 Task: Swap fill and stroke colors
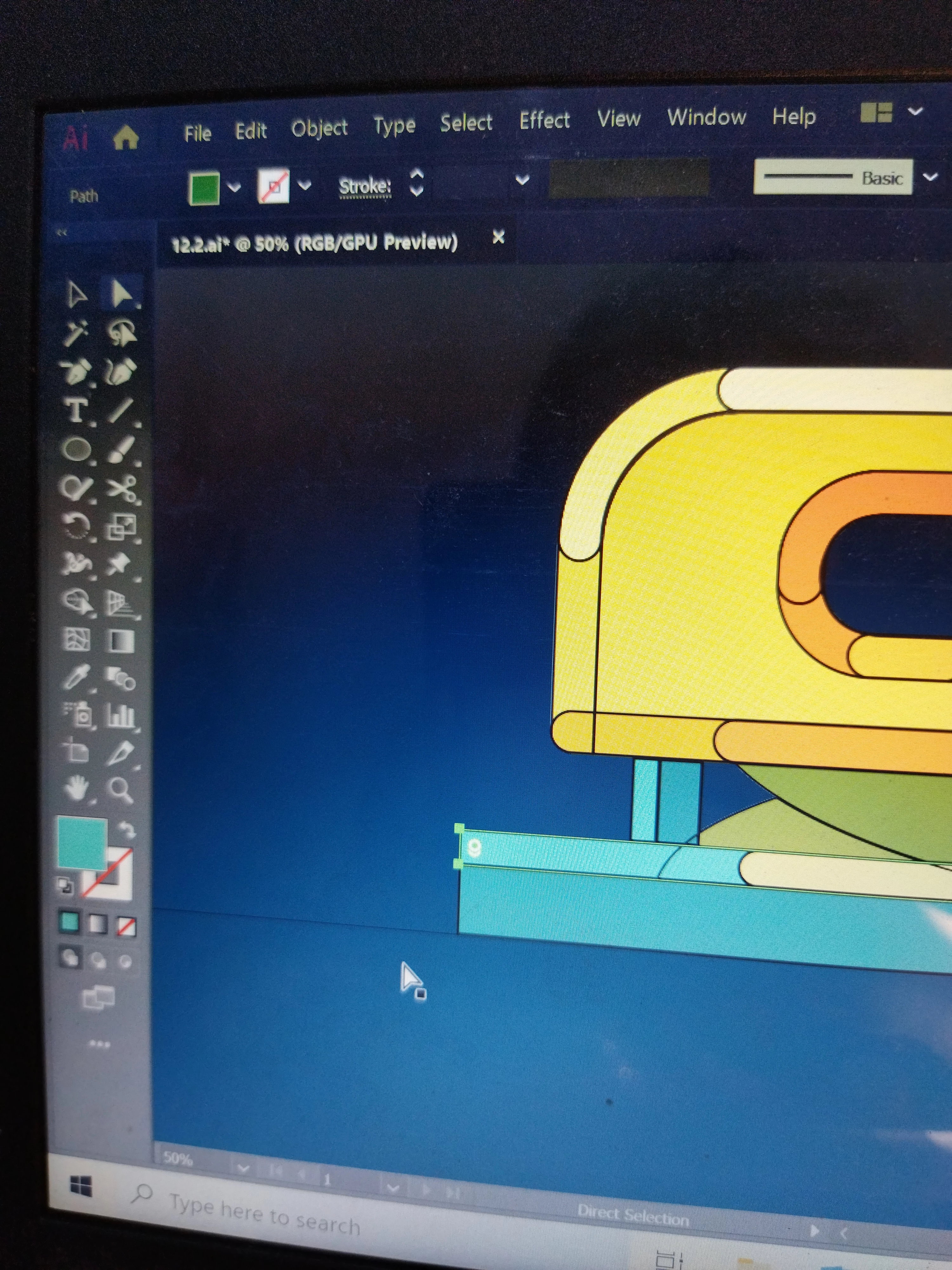coord(127,830)
